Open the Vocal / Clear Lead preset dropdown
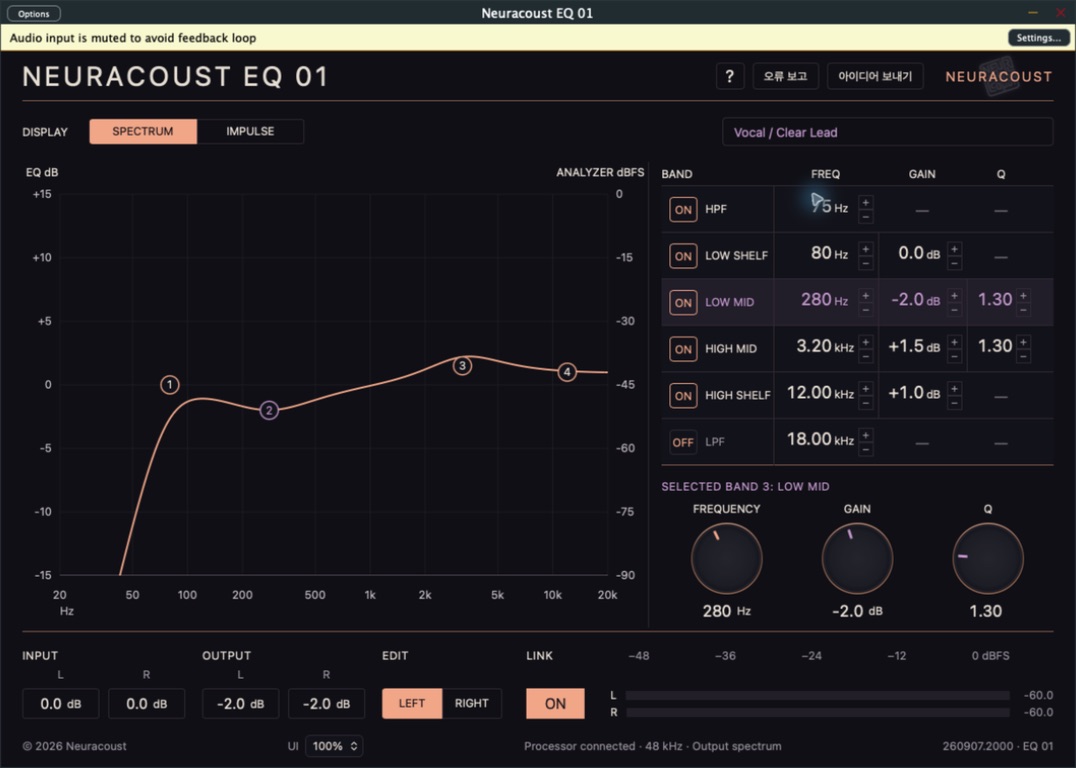 [887, 132]
